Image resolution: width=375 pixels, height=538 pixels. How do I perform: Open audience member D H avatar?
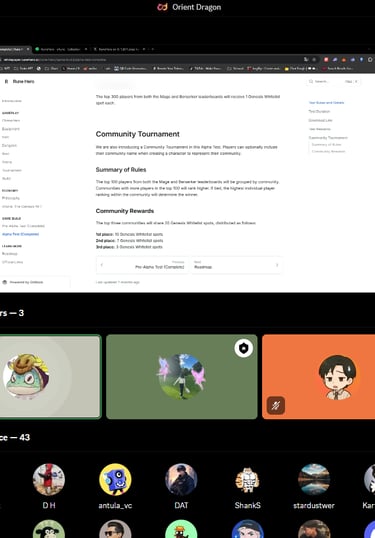[49, 479]
